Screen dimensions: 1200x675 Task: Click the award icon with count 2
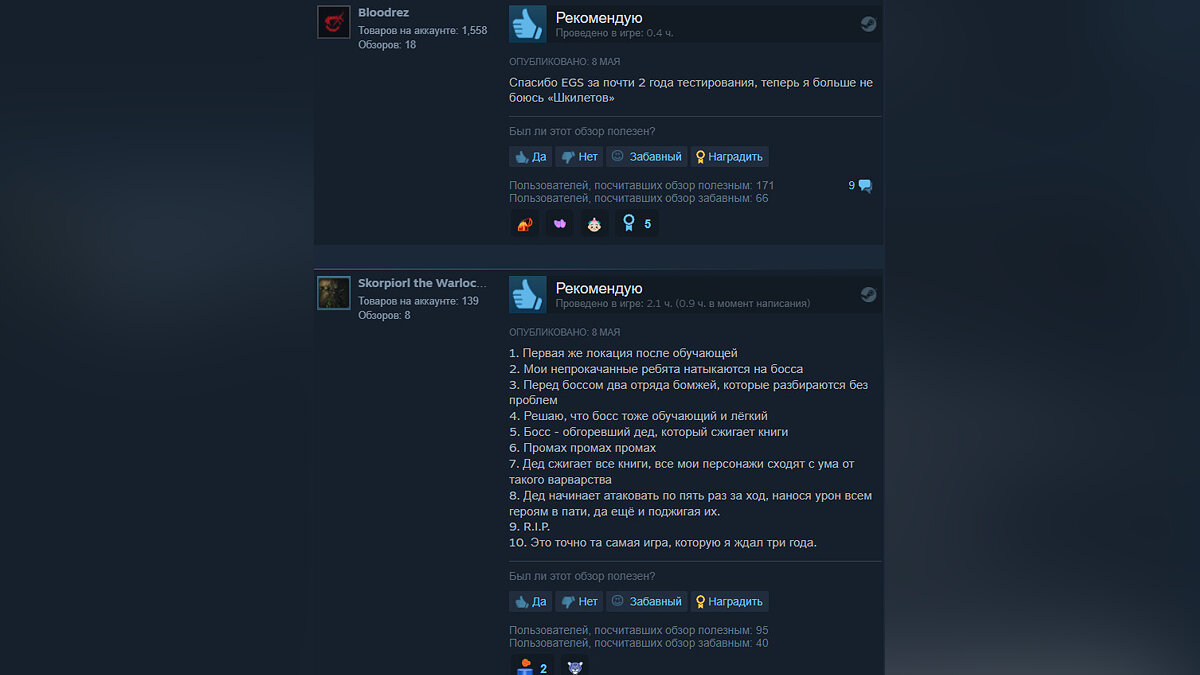(531, 666)
